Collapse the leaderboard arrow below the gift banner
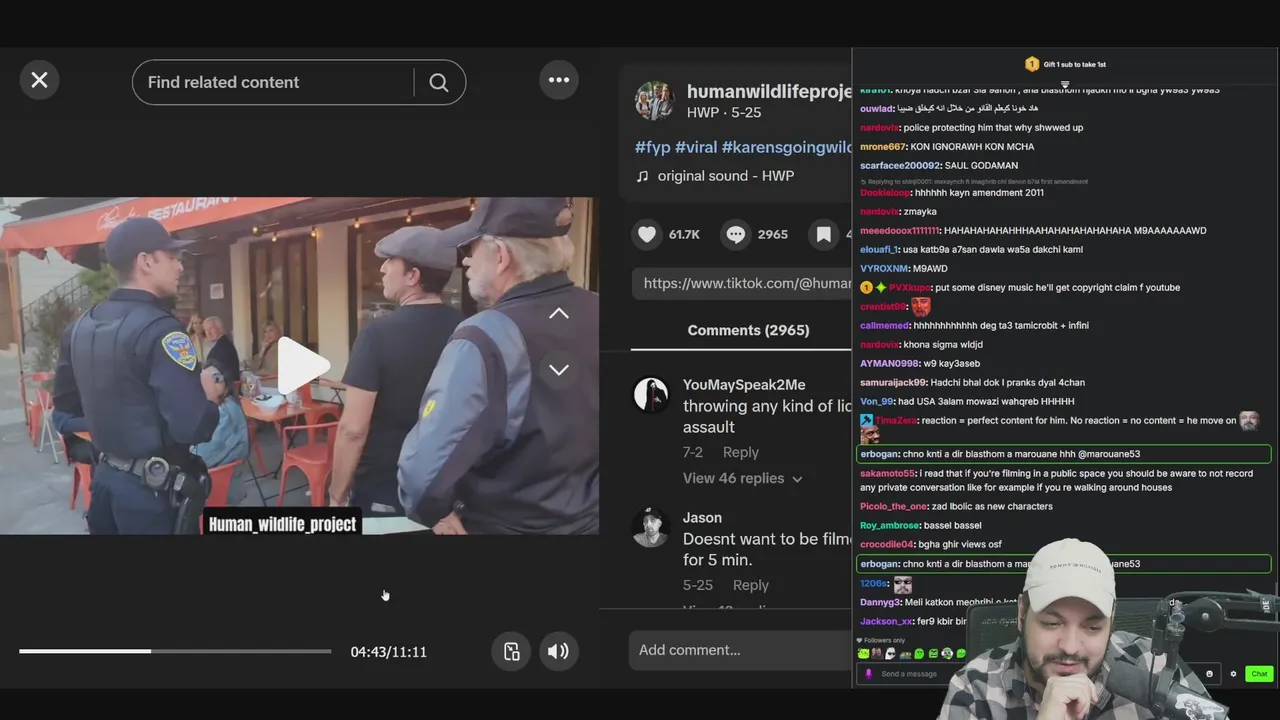Screen dimensions: 1280x720 (x=1065, y=84)
